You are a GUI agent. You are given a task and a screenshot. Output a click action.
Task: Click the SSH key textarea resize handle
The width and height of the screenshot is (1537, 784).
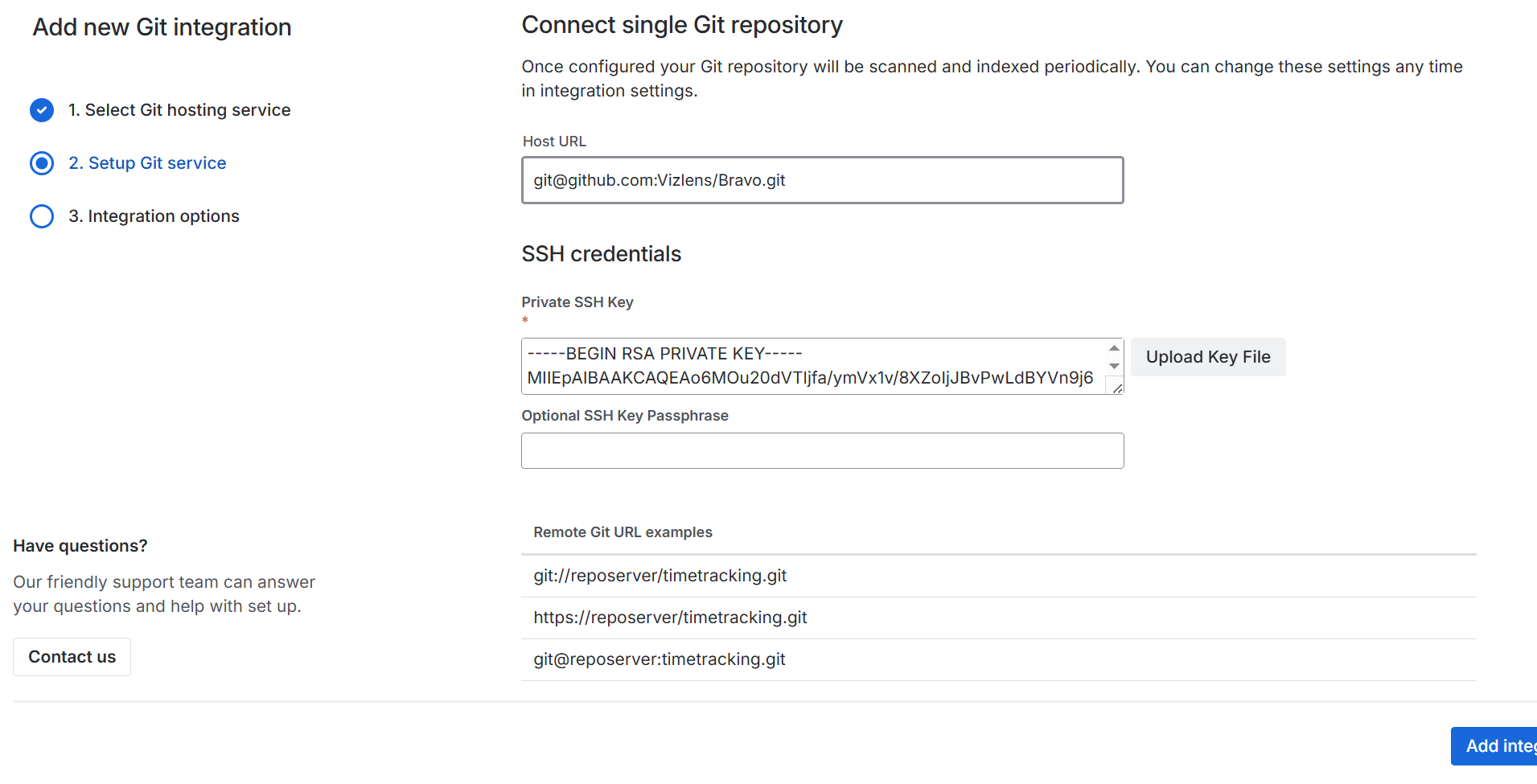(1117, 388)
